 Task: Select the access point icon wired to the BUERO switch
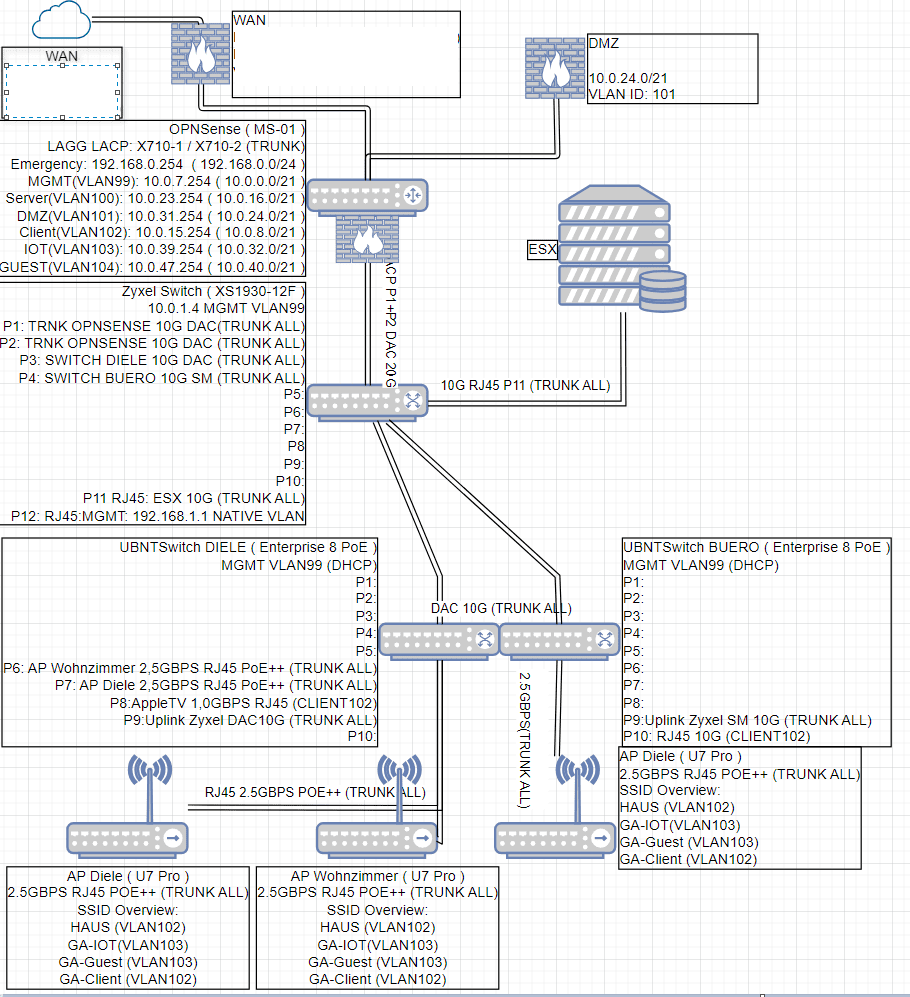click(555, 805)
